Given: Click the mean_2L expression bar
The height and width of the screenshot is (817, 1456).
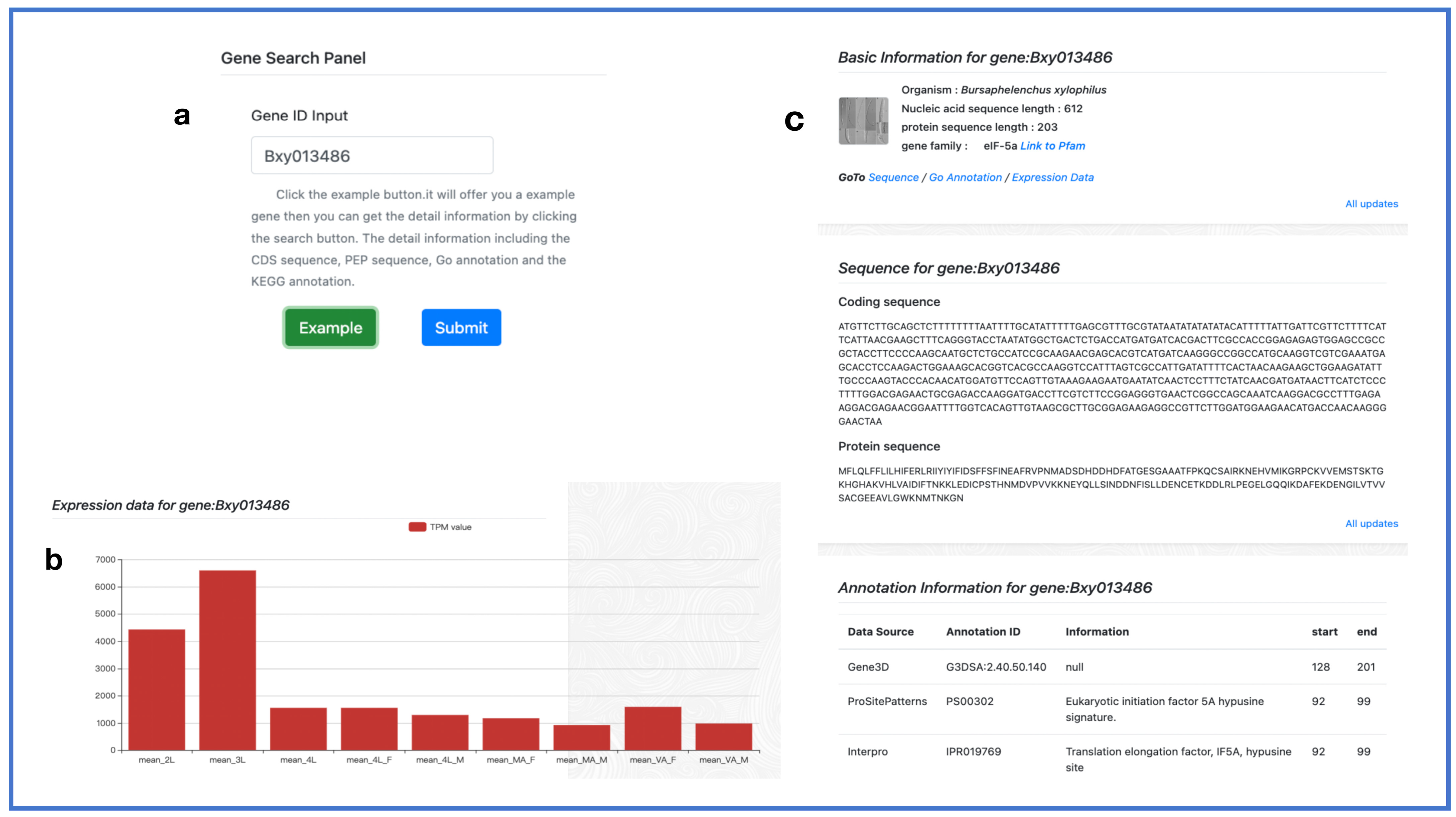Looking at the screenshot, I should click(x=157, y=689).
